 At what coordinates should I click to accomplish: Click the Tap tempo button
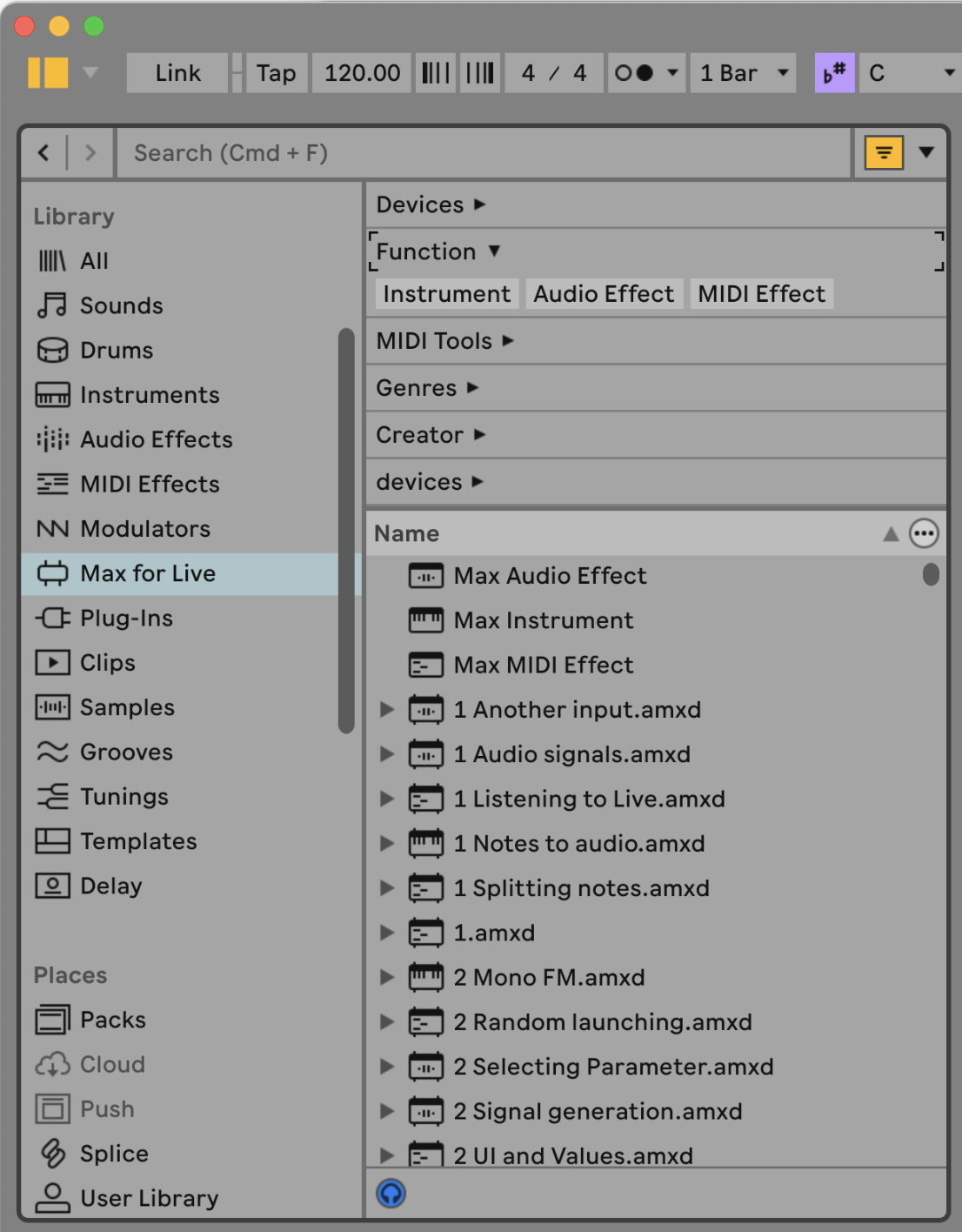point(276,73)
